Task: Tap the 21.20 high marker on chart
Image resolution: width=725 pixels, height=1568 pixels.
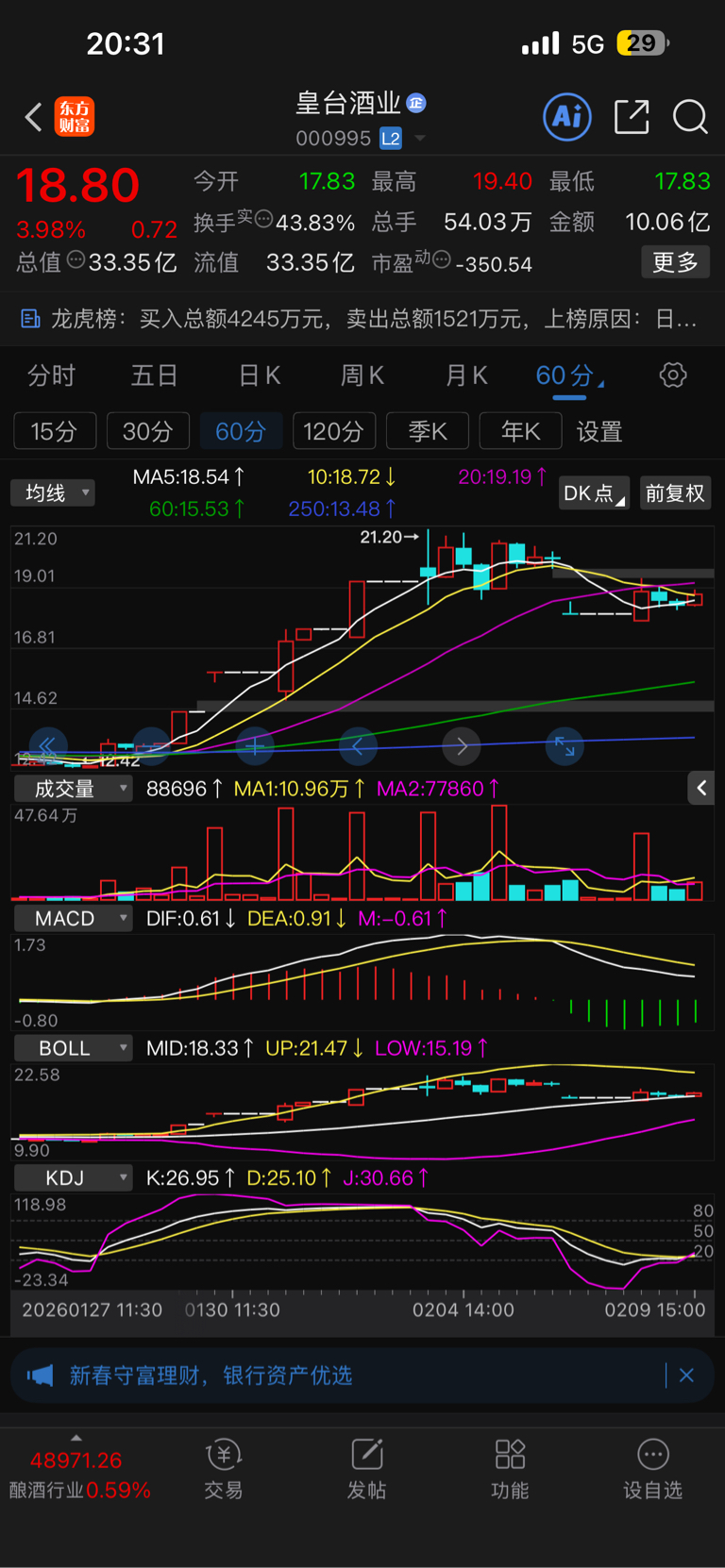Action: [389, 537]
